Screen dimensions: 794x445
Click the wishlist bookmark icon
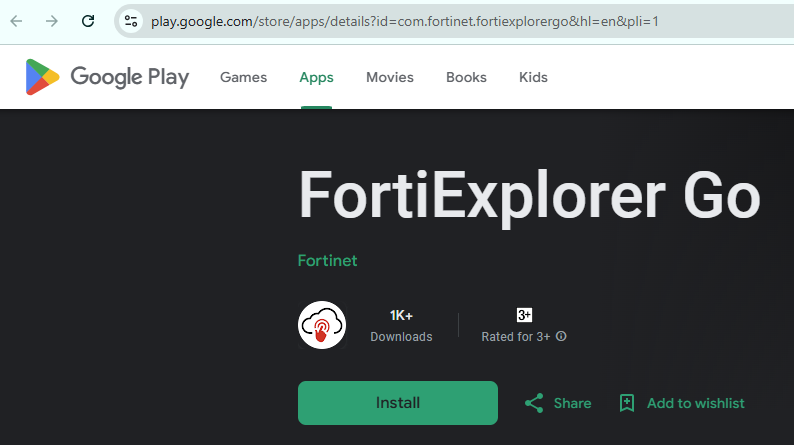coord(627,403)
